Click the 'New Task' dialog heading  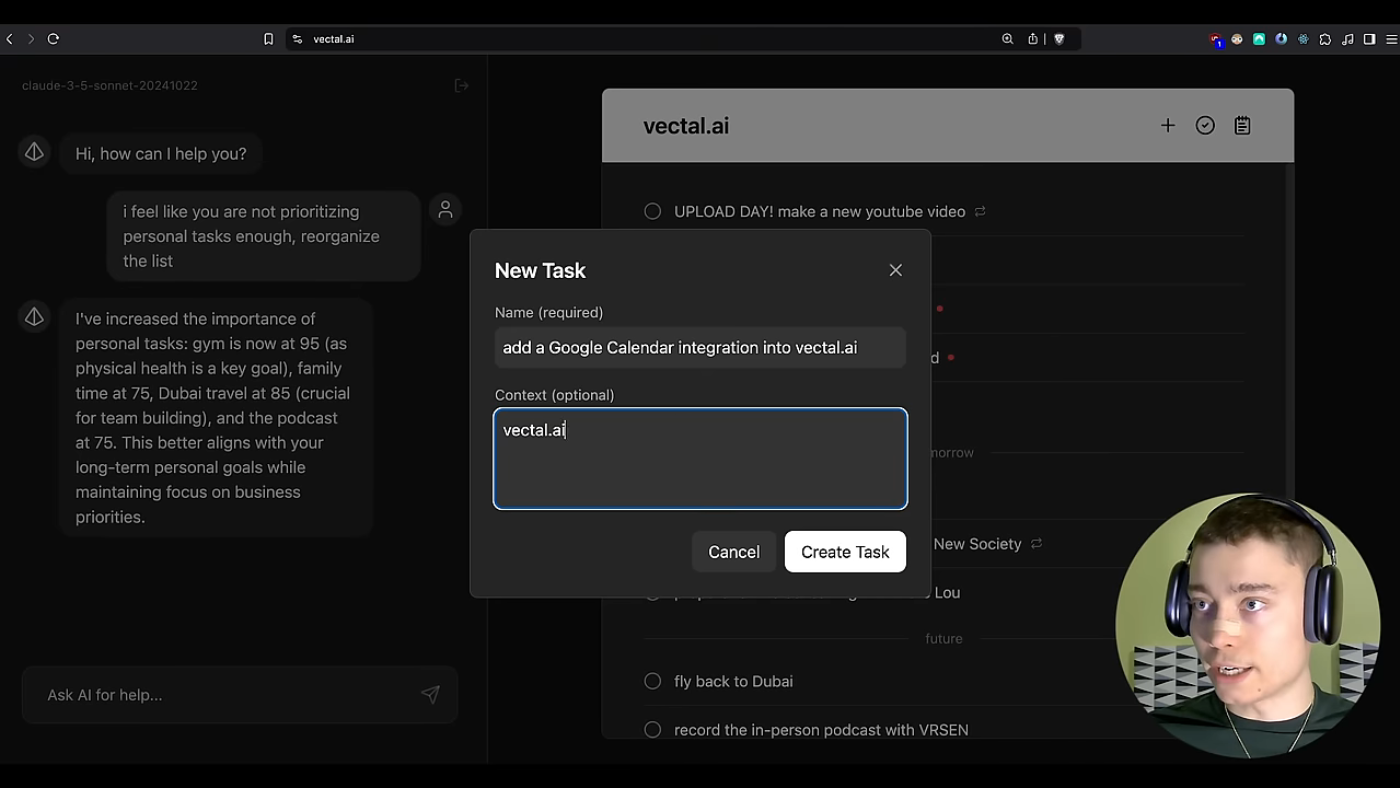coord(540,270)
